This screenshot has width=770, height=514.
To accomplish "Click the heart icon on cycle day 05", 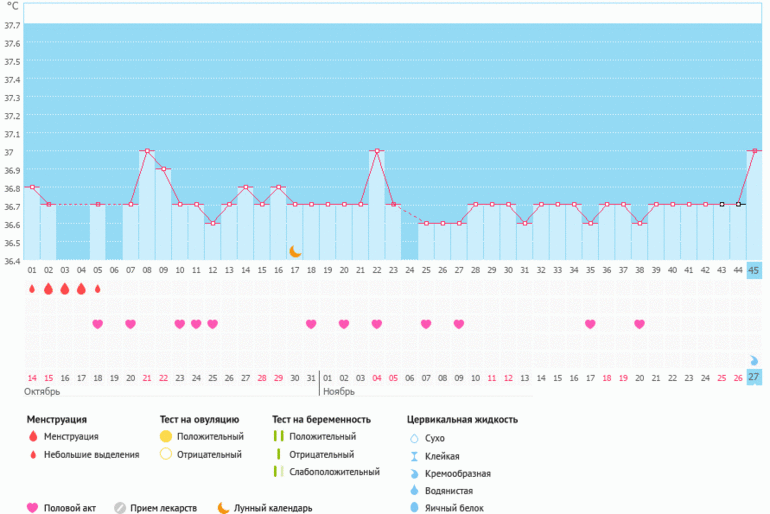I will click(97, 324).
